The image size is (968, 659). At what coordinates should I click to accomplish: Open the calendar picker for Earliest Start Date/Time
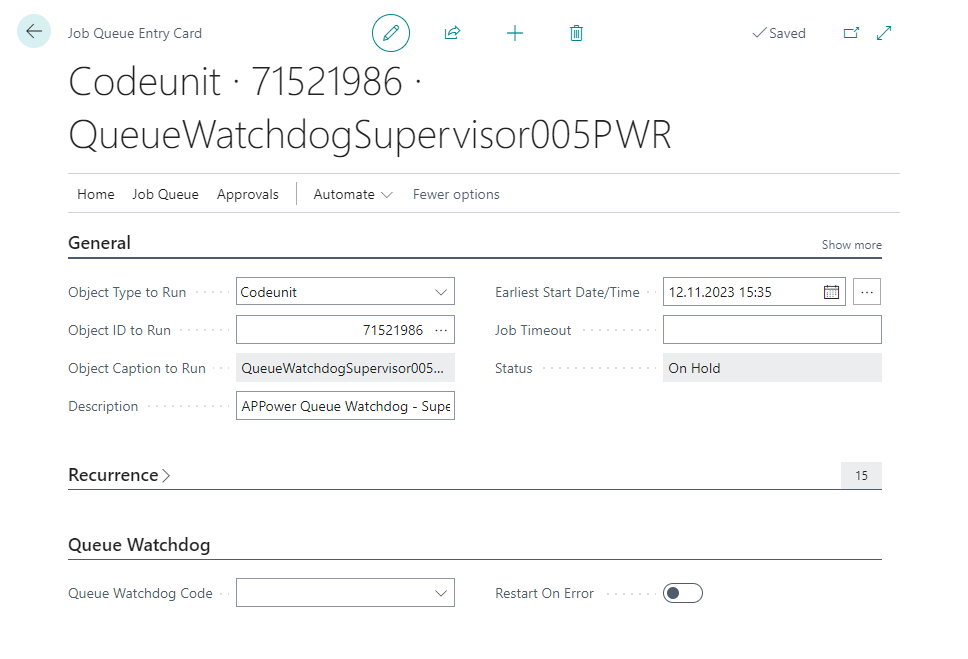tap(833, 291)
